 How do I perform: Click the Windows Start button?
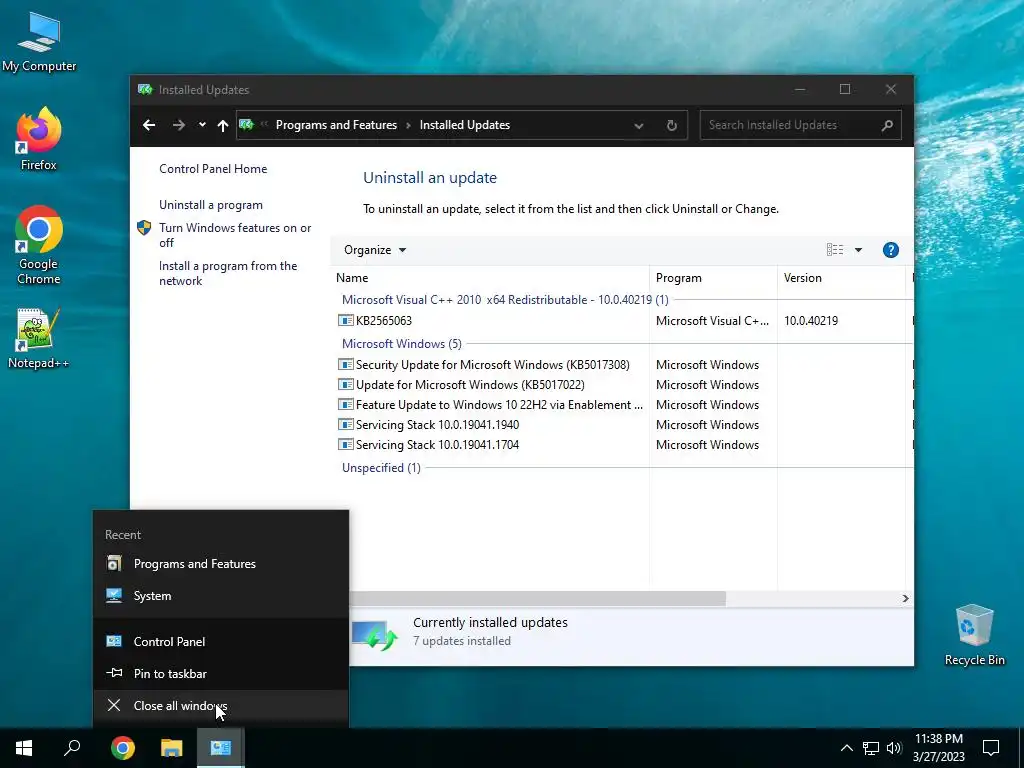(x=24, y=748)
